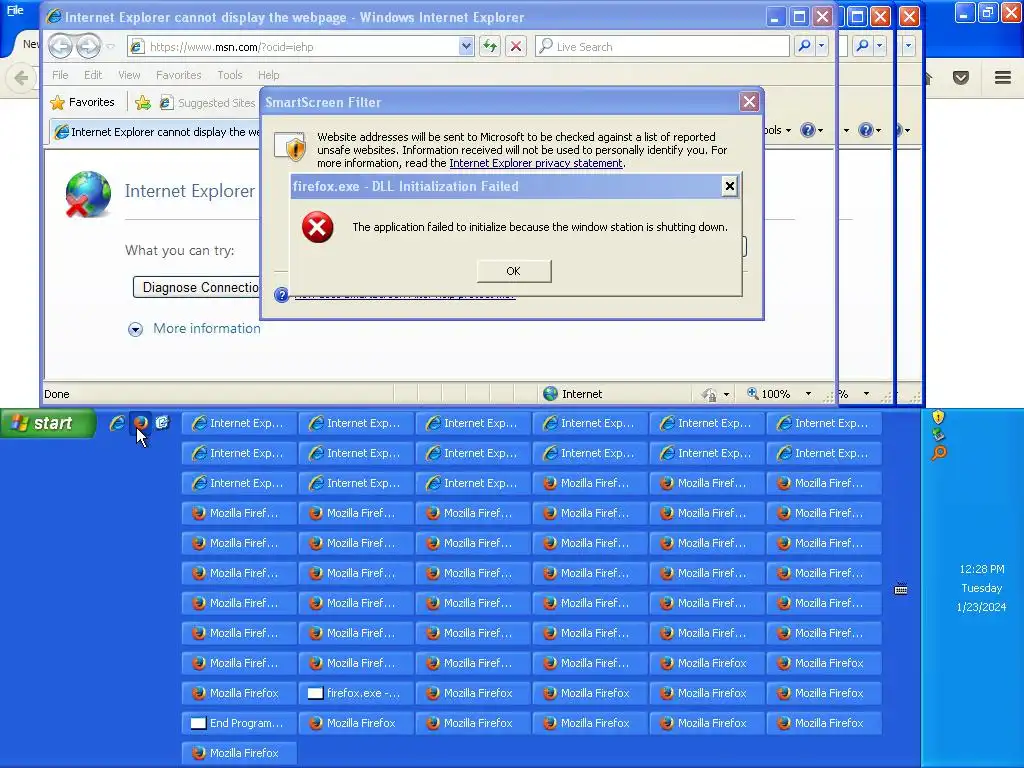
Task: Click the red error icon in the firefox.exe dialog
Action: (x=318, y=227)
